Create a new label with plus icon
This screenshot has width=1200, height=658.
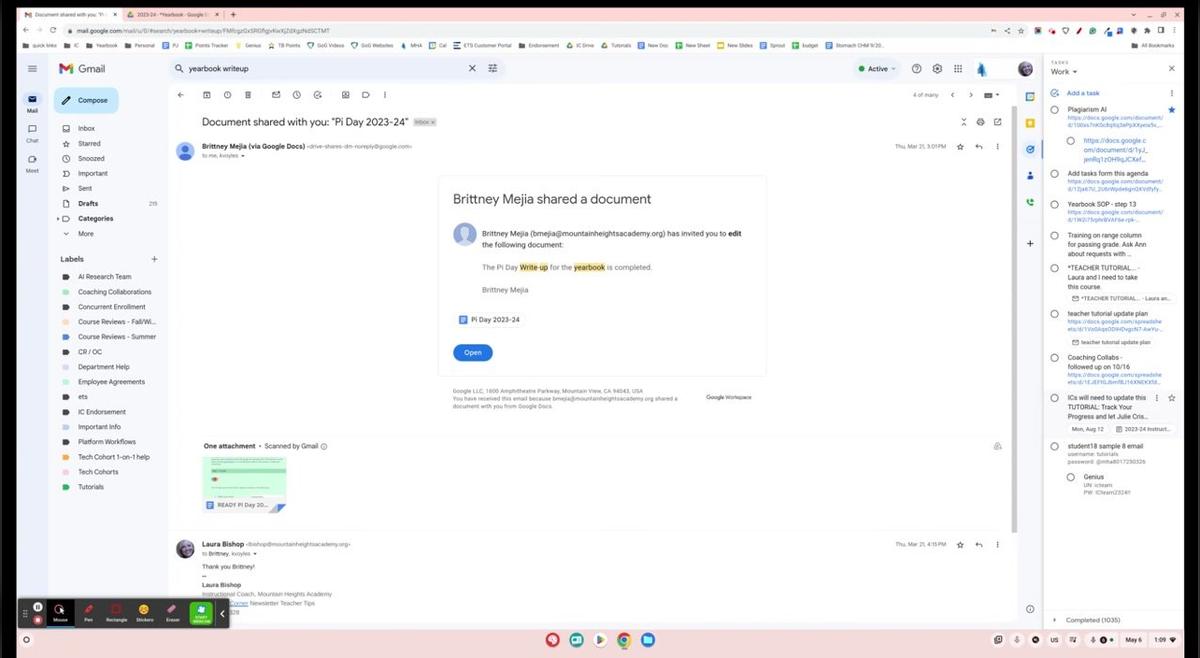[153, 260]
